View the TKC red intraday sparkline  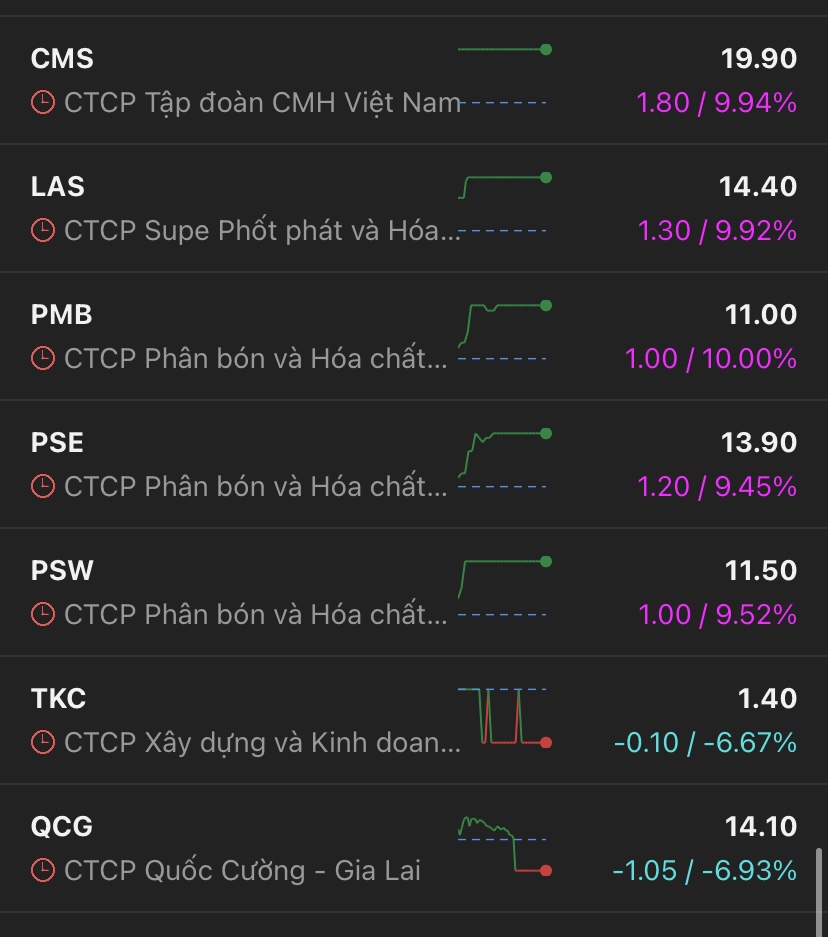coord(503,717)
